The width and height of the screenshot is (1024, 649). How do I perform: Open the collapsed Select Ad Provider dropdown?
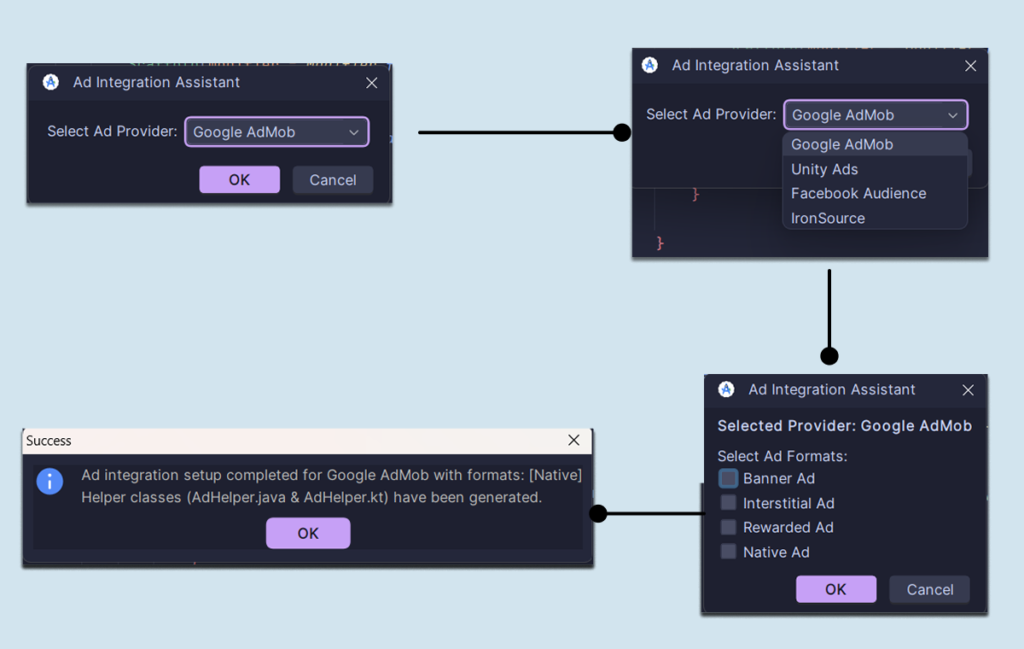tap(276, 132)
